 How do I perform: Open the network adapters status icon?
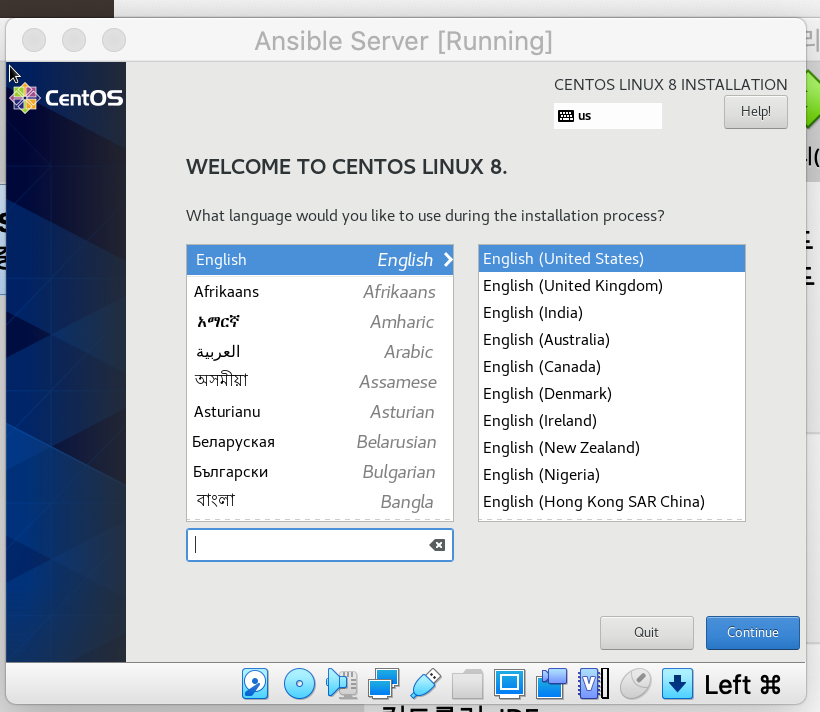pos(383,683)
